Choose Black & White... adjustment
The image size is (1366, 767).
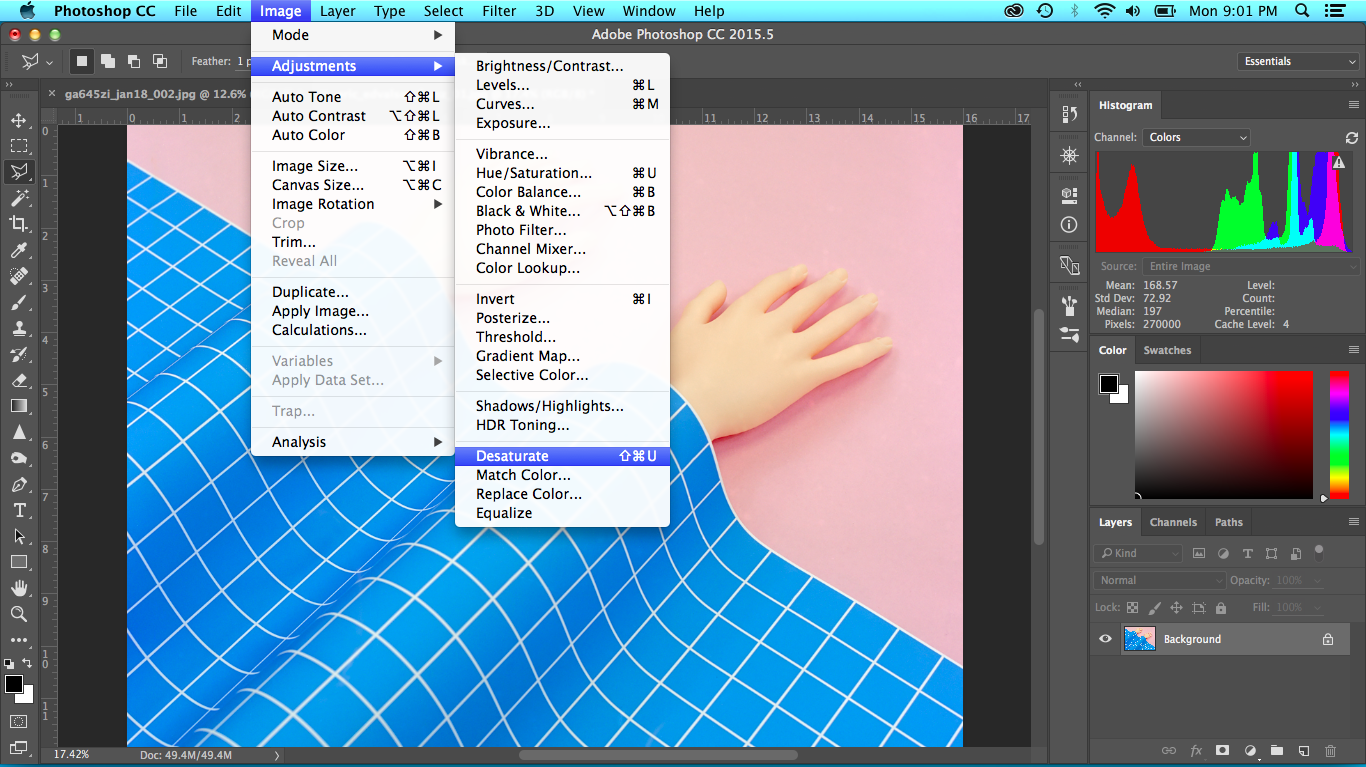coord(562,211)
